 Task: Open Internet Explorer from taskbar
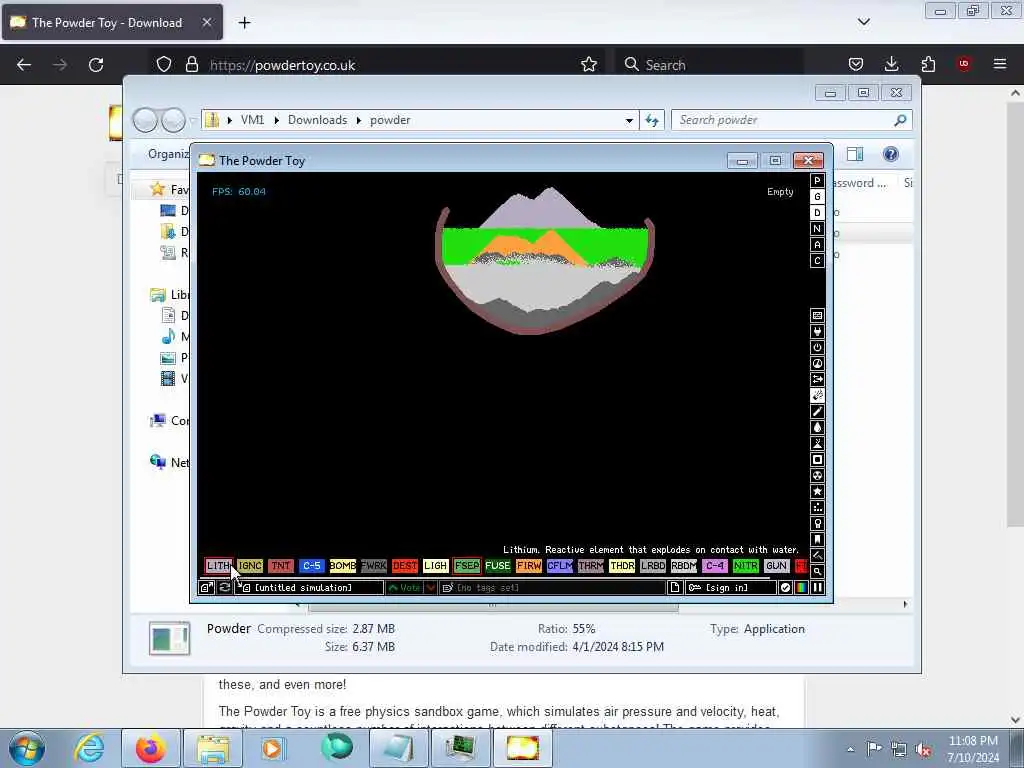coord(89,748)
